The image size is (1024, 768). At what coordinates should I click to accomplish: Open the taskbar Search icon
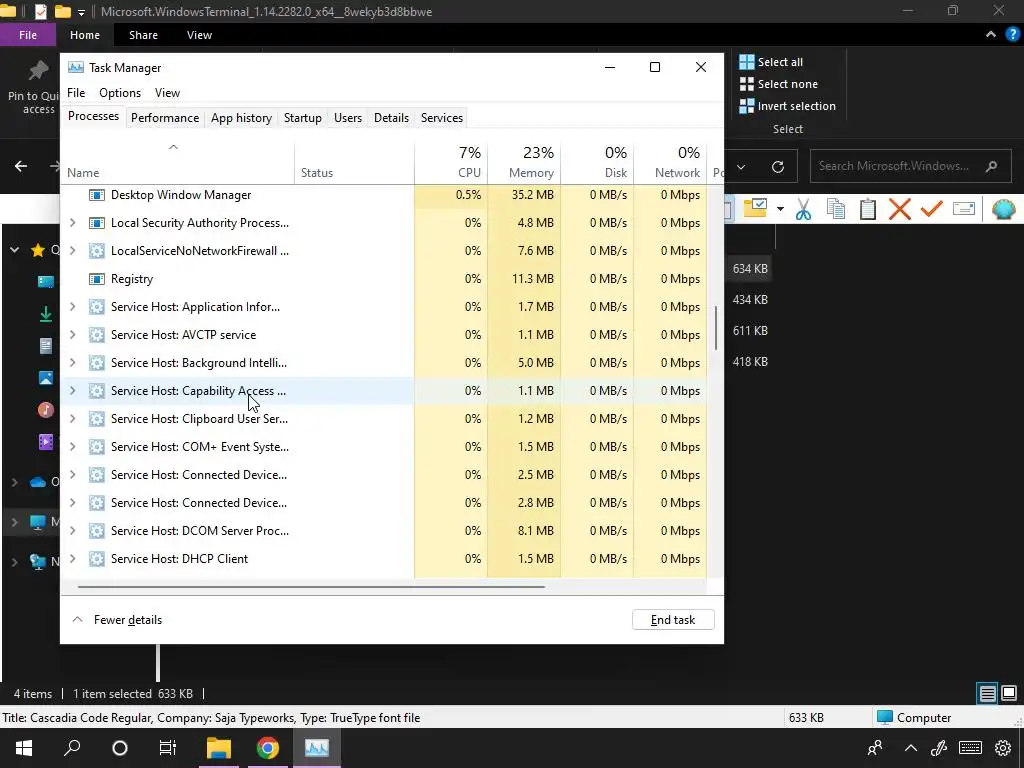point(72,748)
